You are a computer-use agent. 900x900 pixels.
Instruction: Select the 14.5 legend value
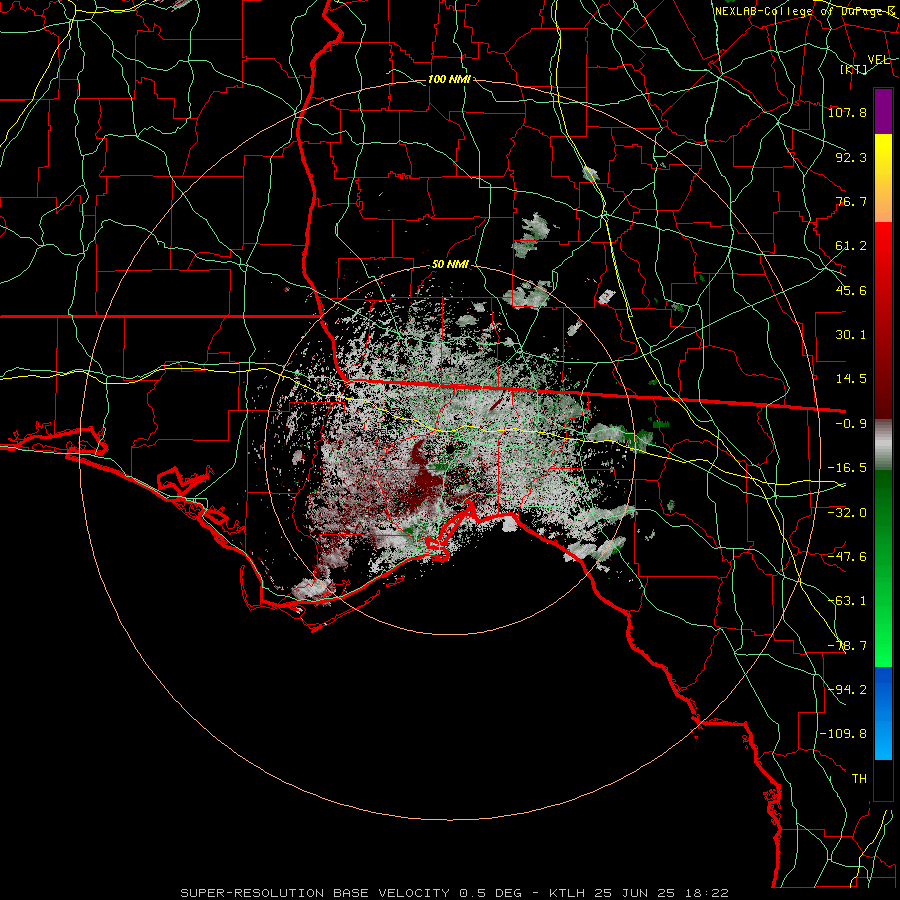click(851, 379)
